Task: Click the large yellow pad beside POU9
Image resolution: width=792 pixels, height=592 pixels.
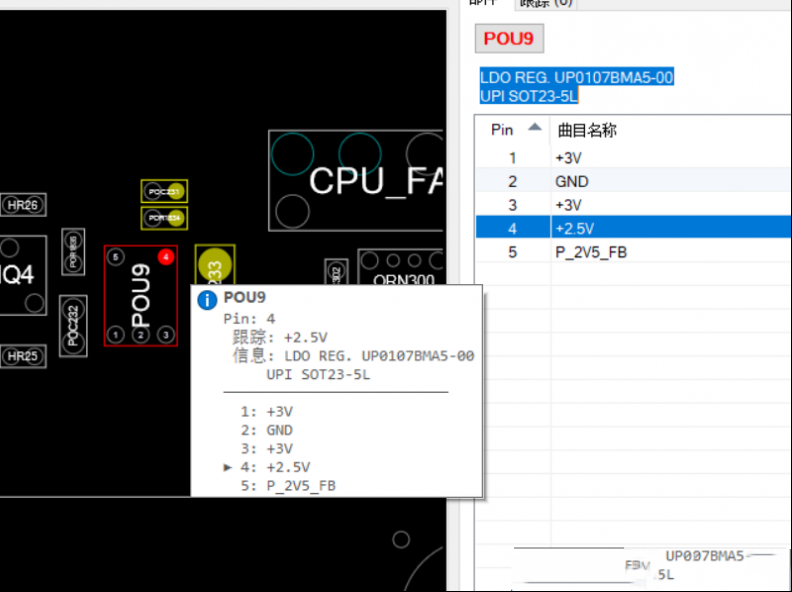Action: pos(215,265)
